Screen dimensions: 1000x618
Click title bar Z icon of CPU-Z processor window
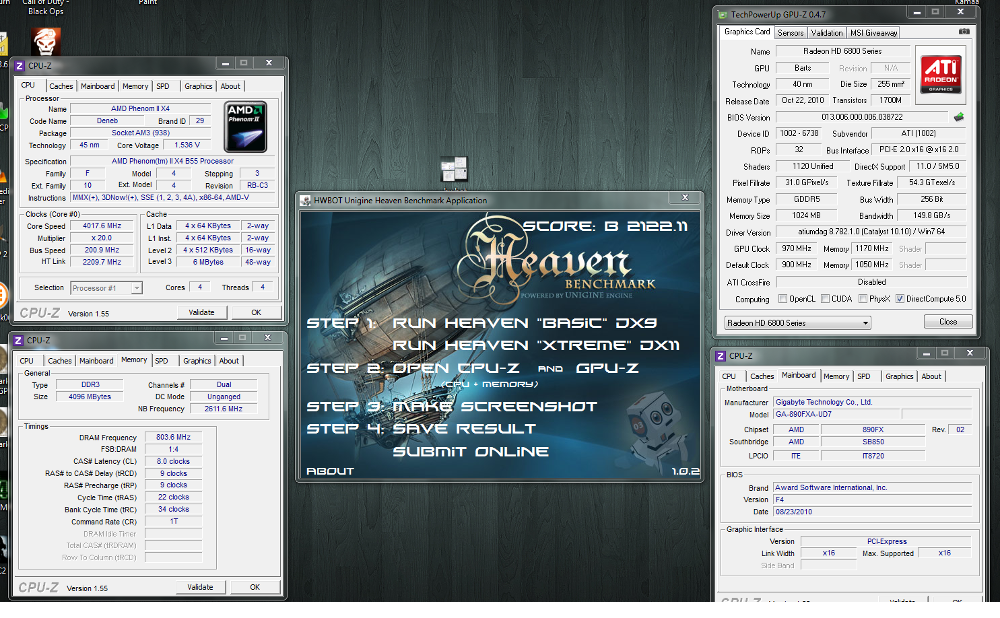(19, 66)
